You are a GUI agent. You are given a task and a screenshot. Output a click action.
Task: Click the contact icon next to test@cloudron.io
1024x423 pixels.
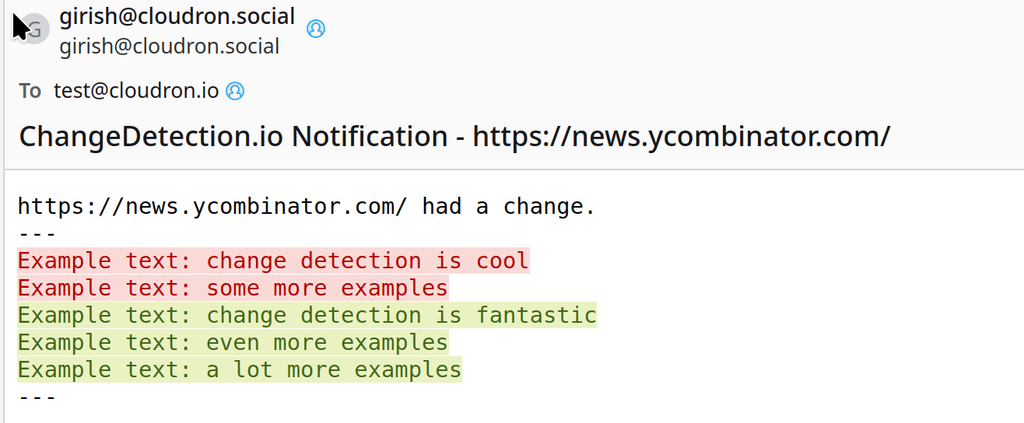(235, 91)
